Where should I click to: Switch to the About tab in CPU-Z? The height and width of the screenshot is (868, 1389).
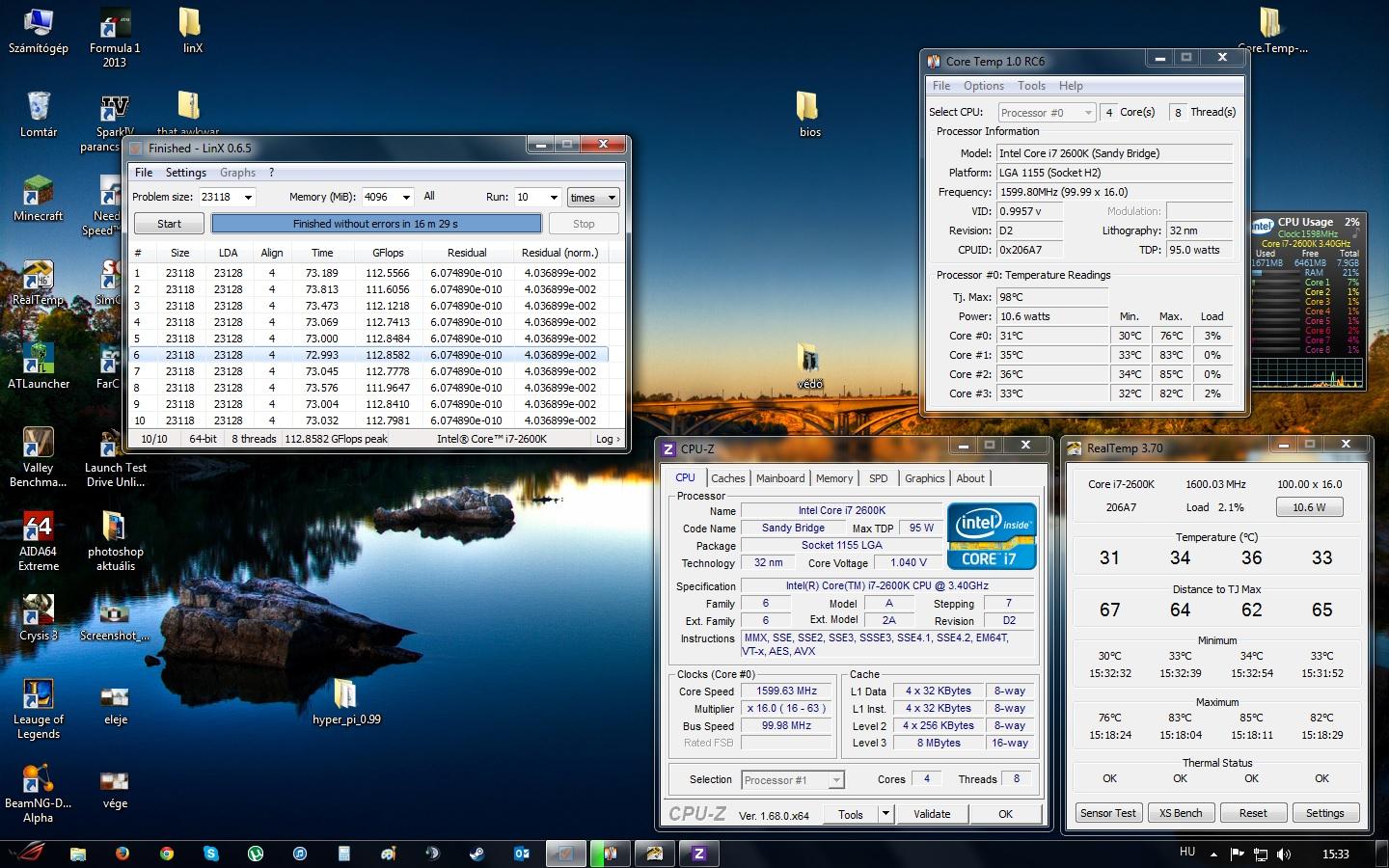[970, 478]
